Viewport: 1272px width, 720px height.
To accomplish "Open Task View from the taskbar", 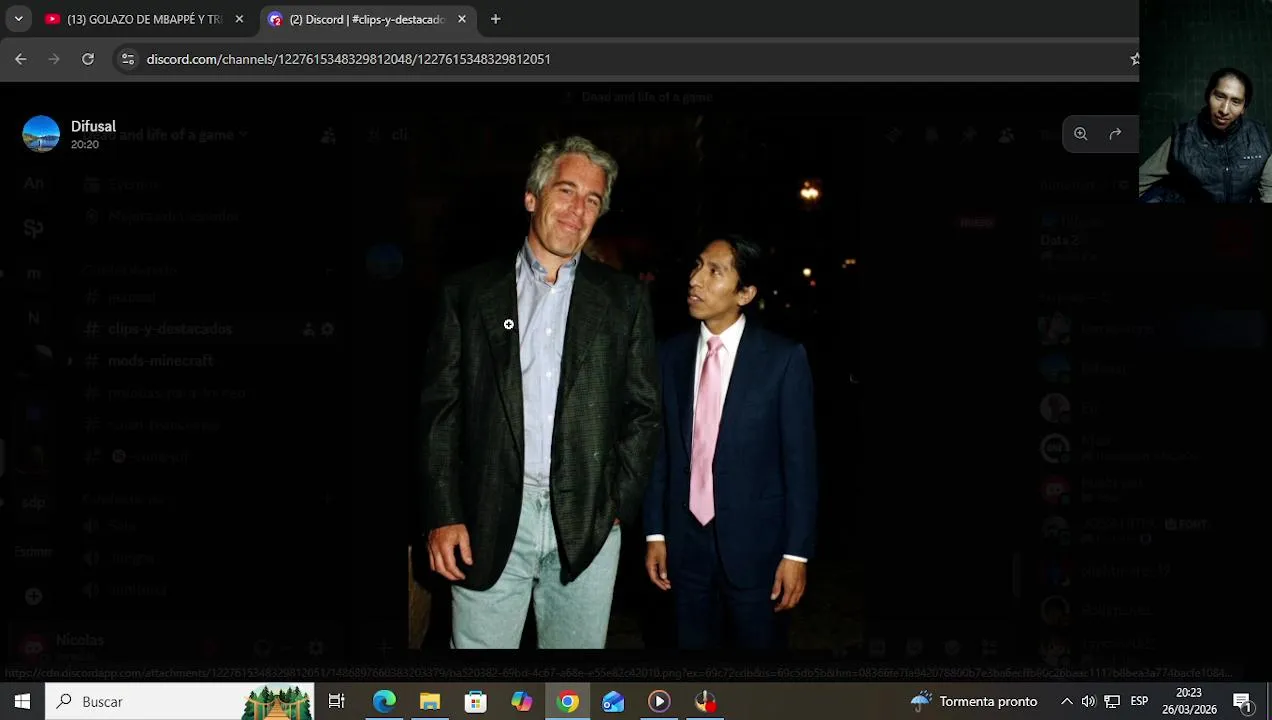I will click(x=337, y=701).
